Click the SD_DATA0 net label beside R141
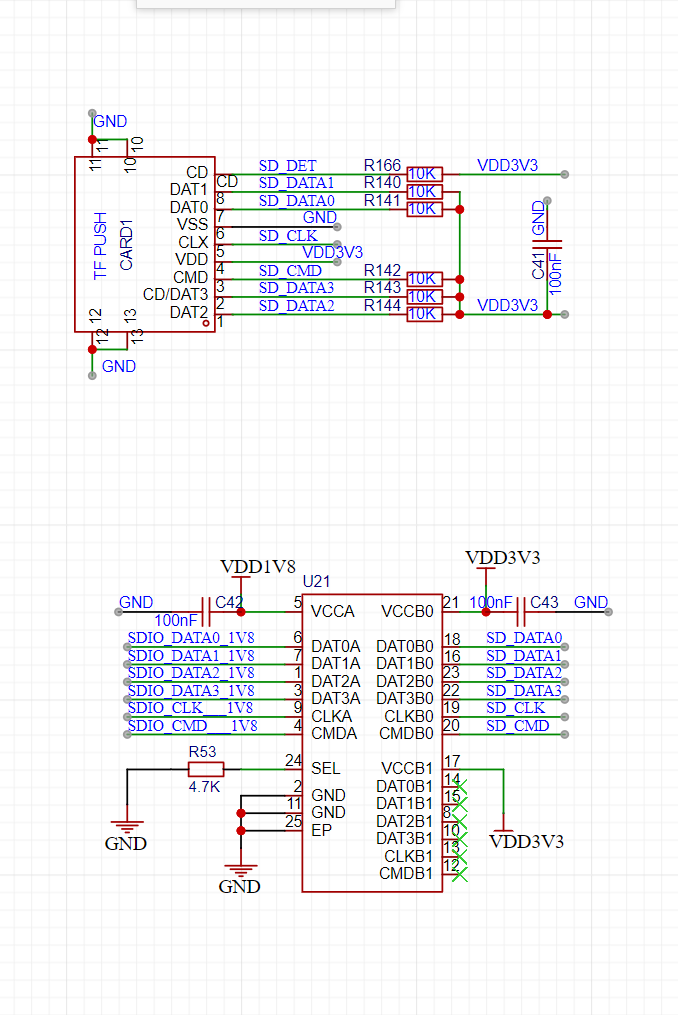 point(297,201)
